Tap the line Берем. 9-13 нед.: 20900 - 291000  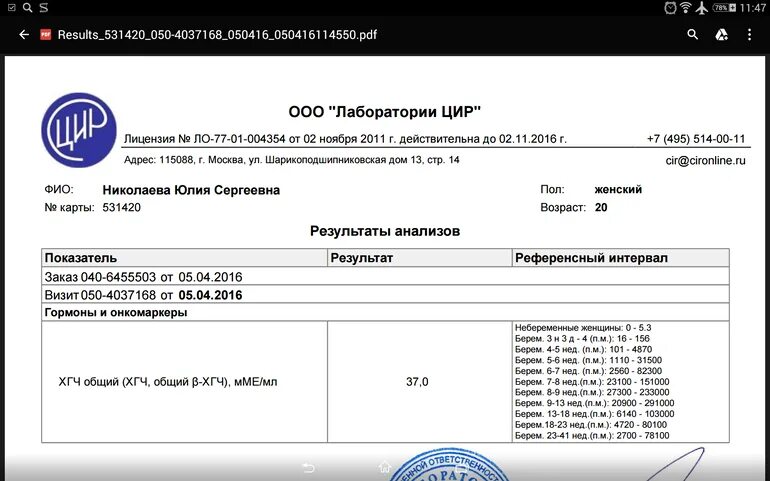pos(594,403)
